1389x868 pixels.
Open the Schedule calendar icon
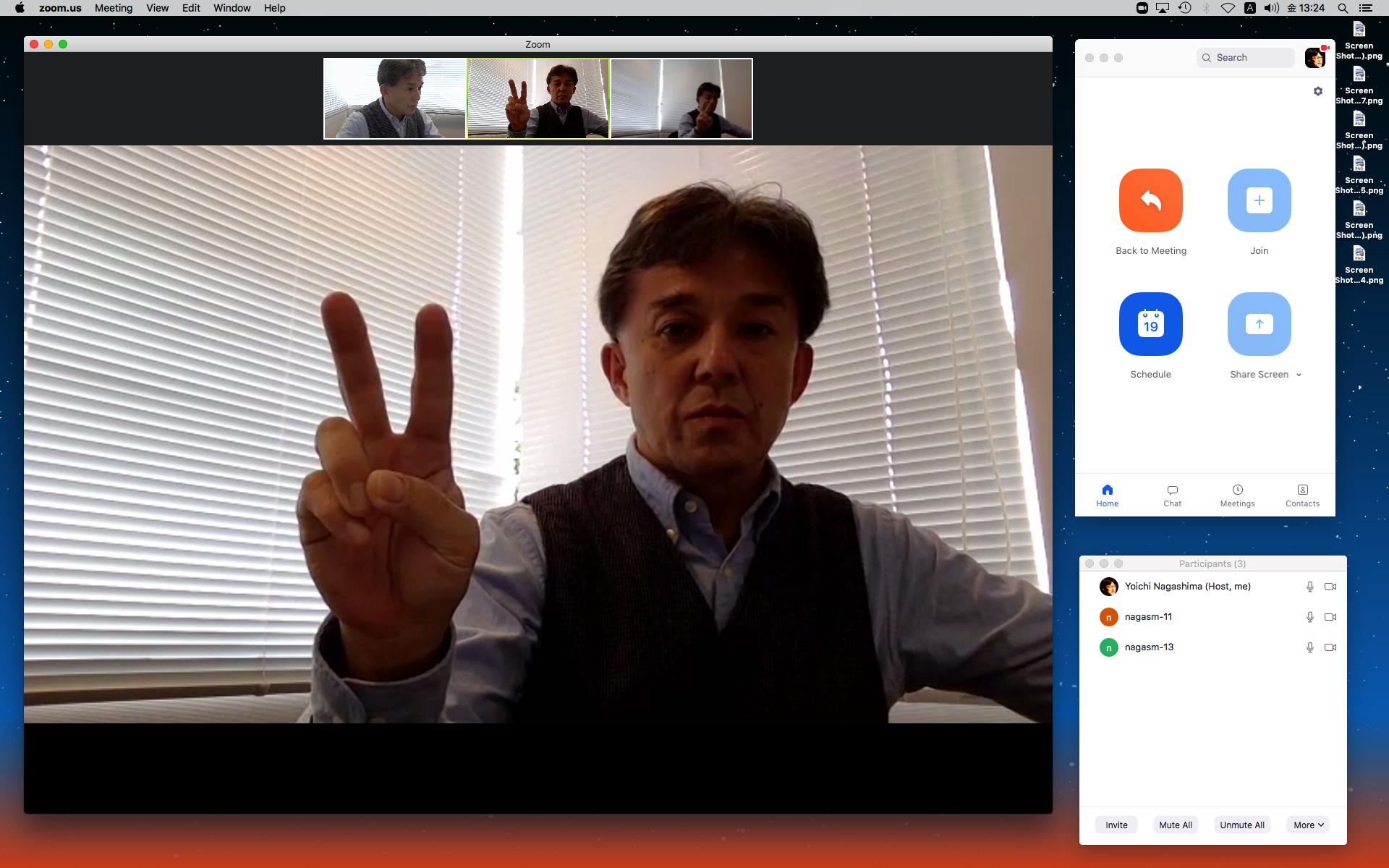coord(1150,324)
